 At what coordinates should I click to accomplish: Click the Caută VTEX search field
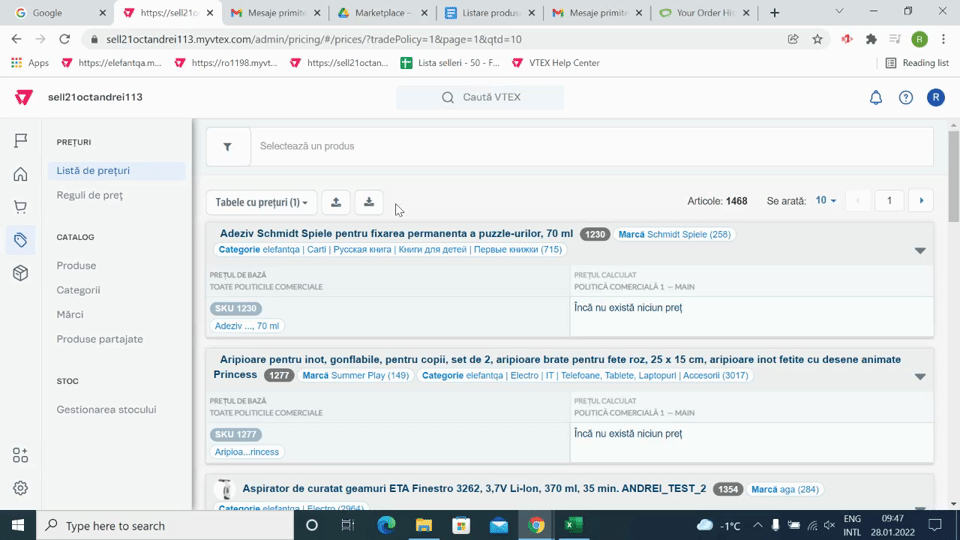pos(480,98)
